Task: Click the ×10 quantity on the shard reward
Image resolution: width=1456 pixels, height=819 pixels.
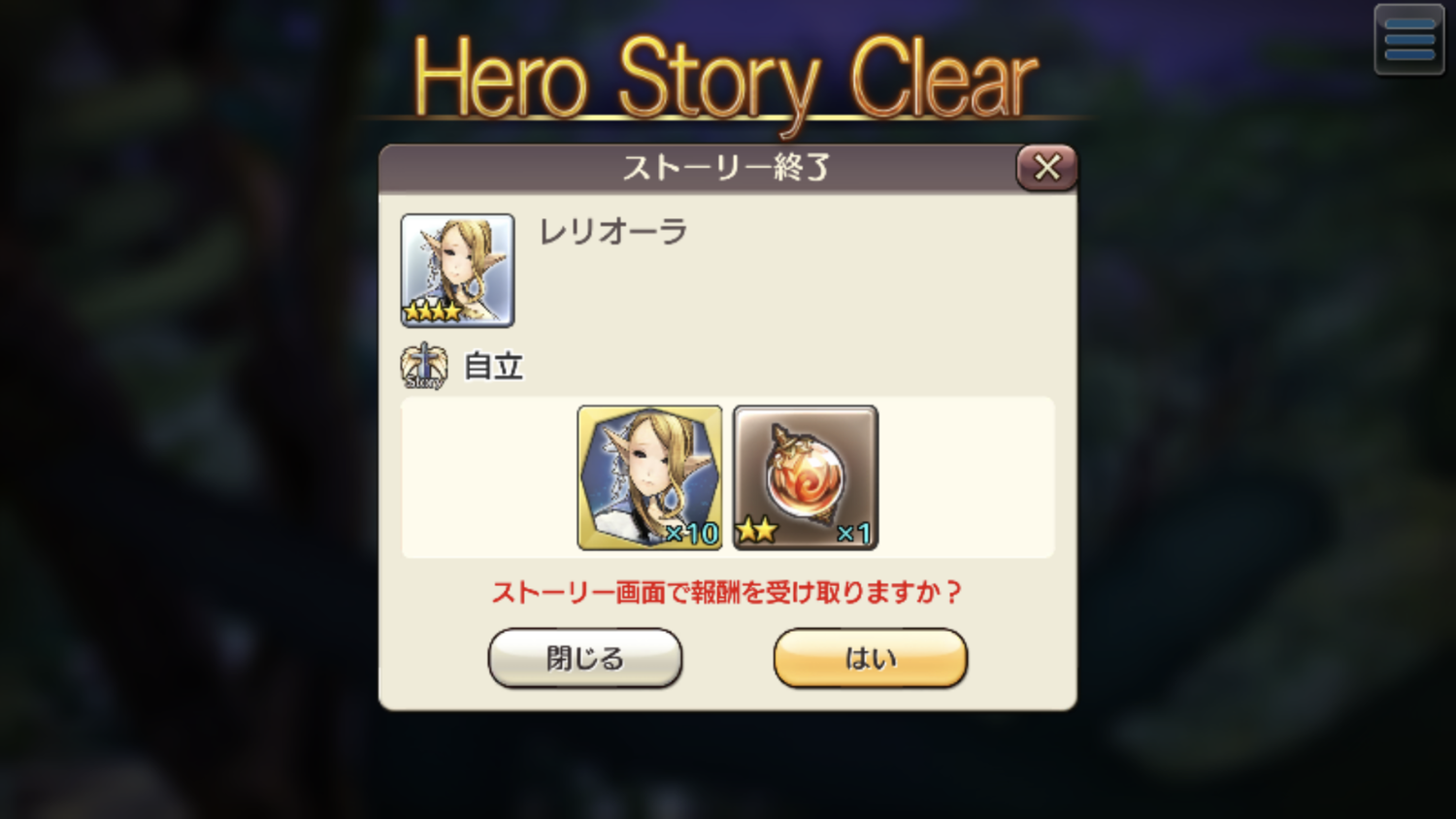Action: tap(692, 533)
